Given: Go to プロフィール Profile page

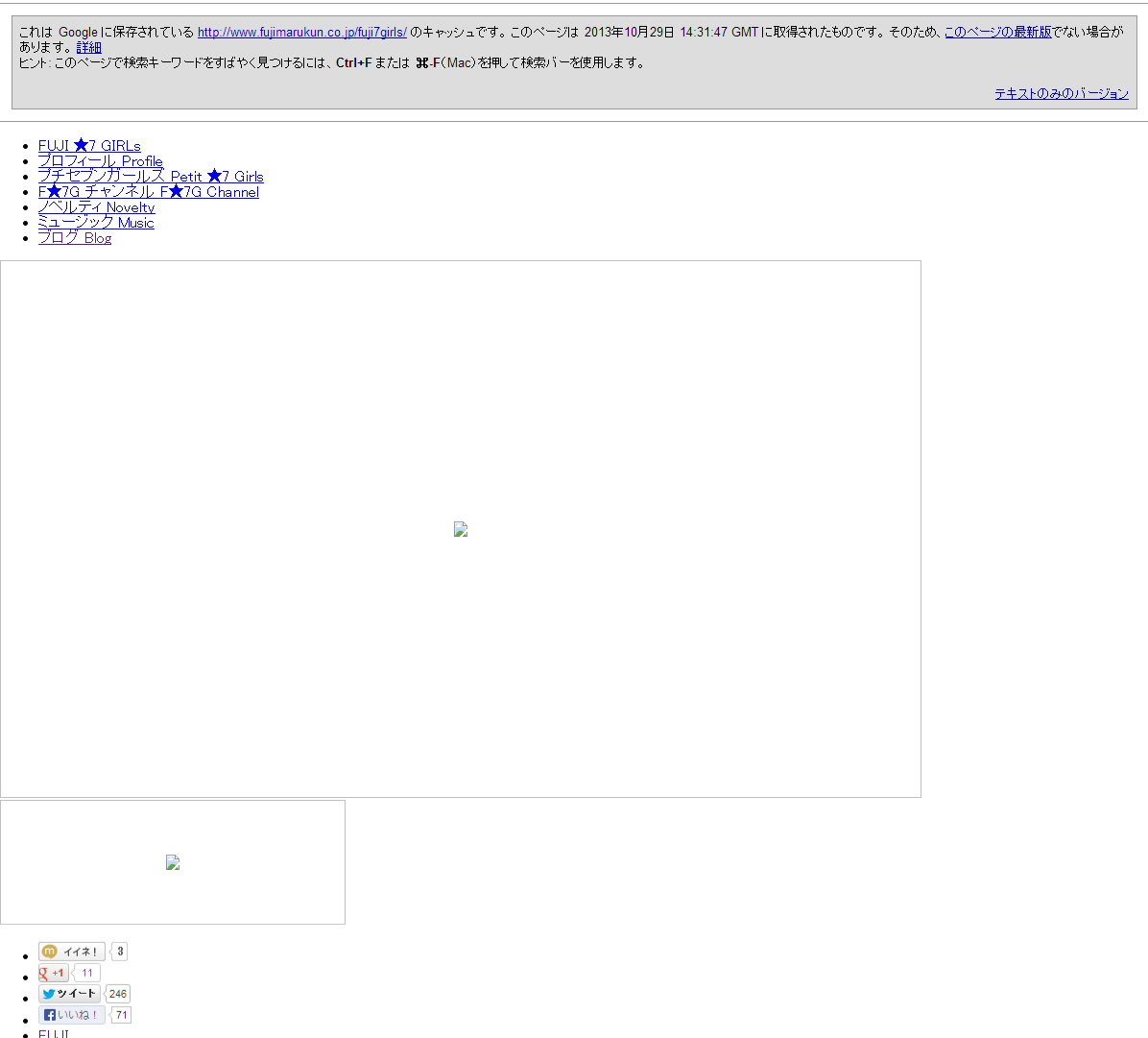Looking at the screenshot, I should coord(100,161).
